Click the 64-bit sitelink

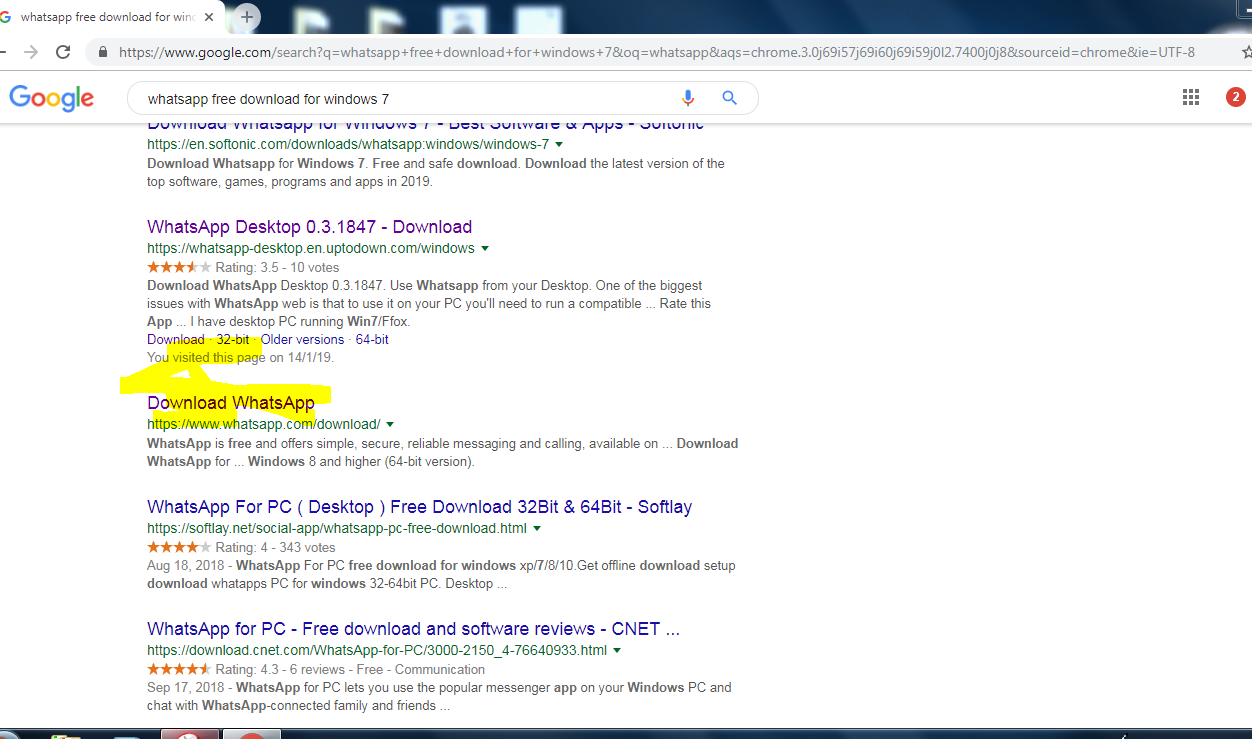click(x=372, y=340)
